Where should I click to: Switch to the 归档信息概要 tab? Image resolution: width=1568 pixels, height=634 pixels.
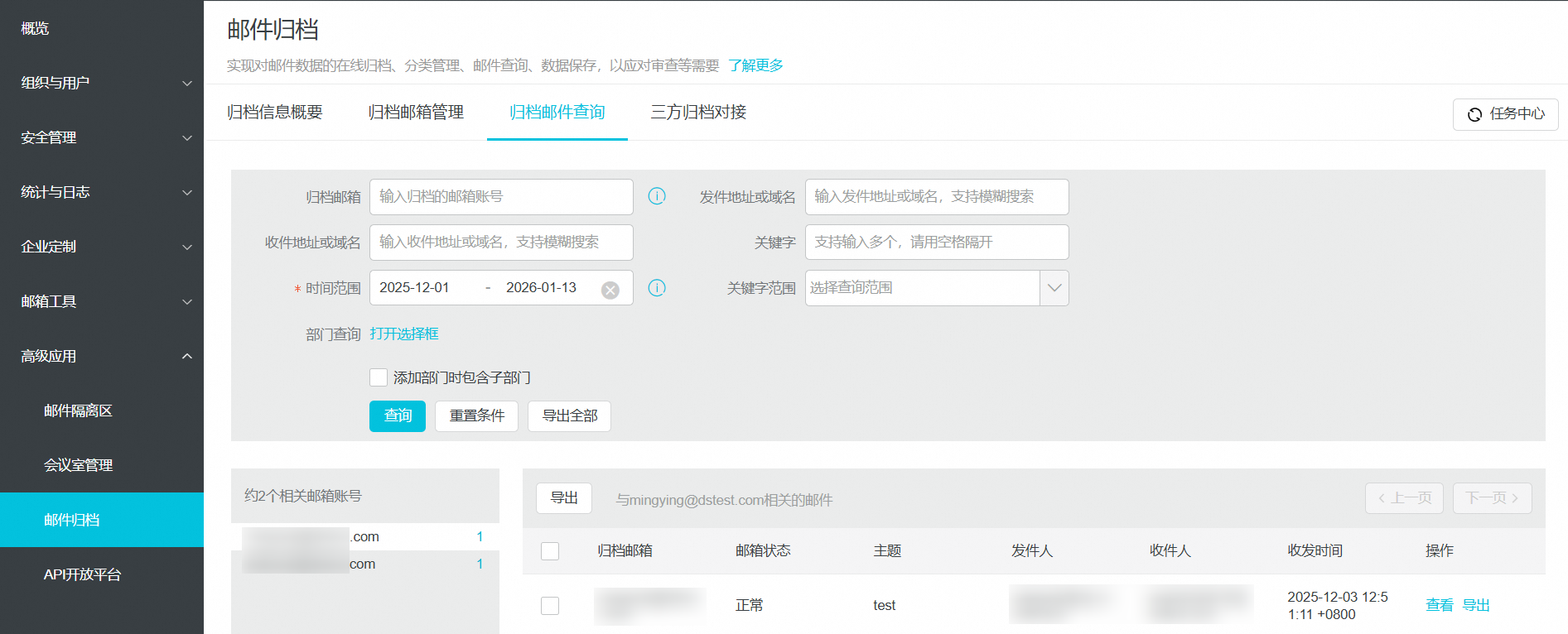tap(275, 113)
